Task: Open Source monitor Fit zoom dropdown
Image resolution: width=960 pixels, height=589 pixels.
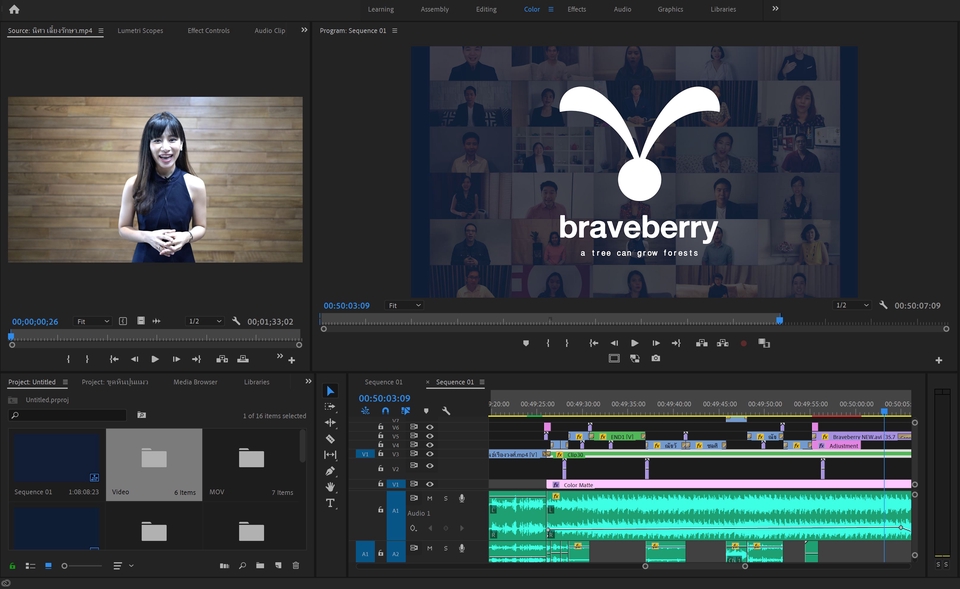Action: tap(92, 321)
